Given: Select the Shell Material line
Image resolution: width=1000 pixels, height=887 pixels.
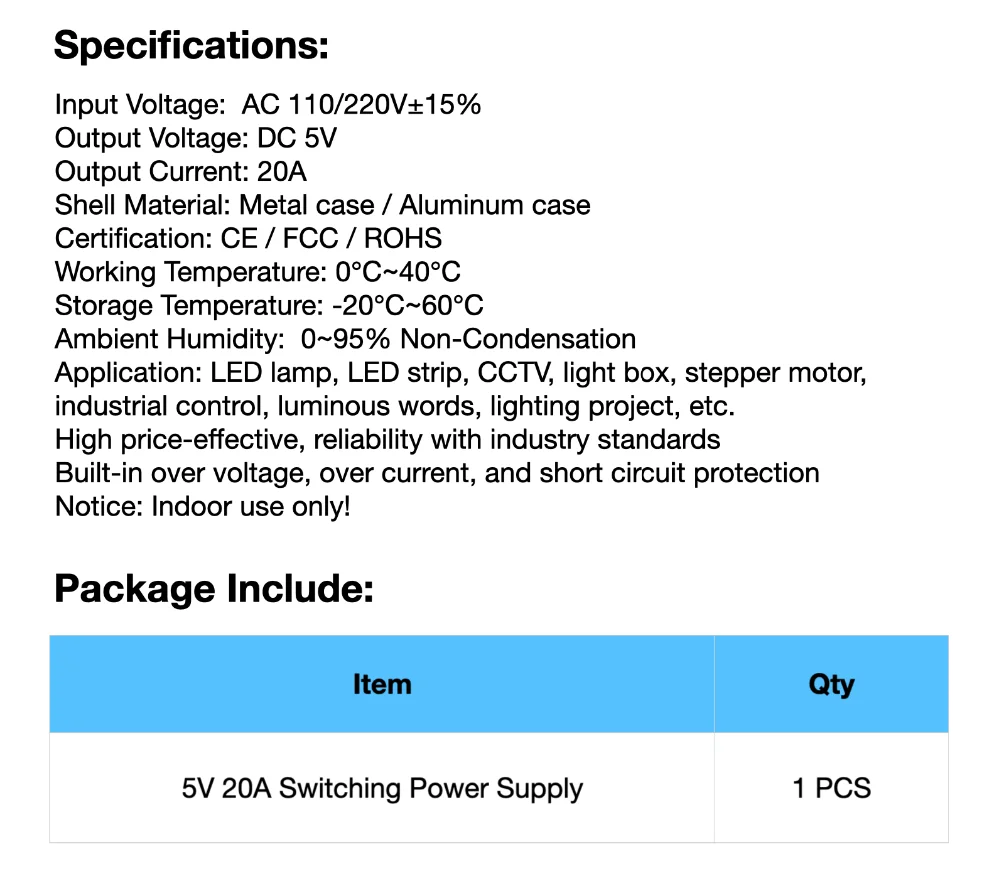Looking at the screenshot, I should (323, 205).
